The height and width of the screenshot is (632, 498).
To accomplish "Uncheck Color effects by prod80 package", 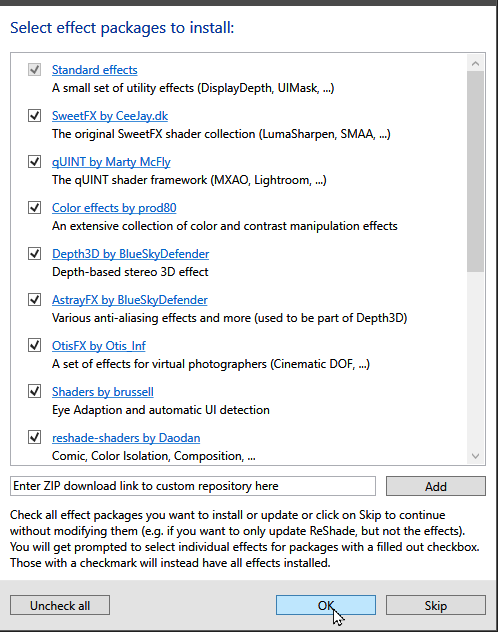I will tap(35, 208).
